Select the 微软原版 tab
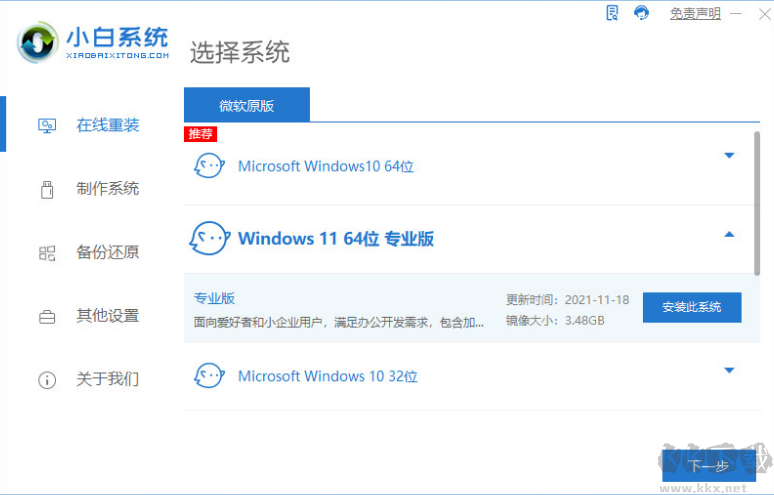The image size is (774, 495). tap(247, 105)
